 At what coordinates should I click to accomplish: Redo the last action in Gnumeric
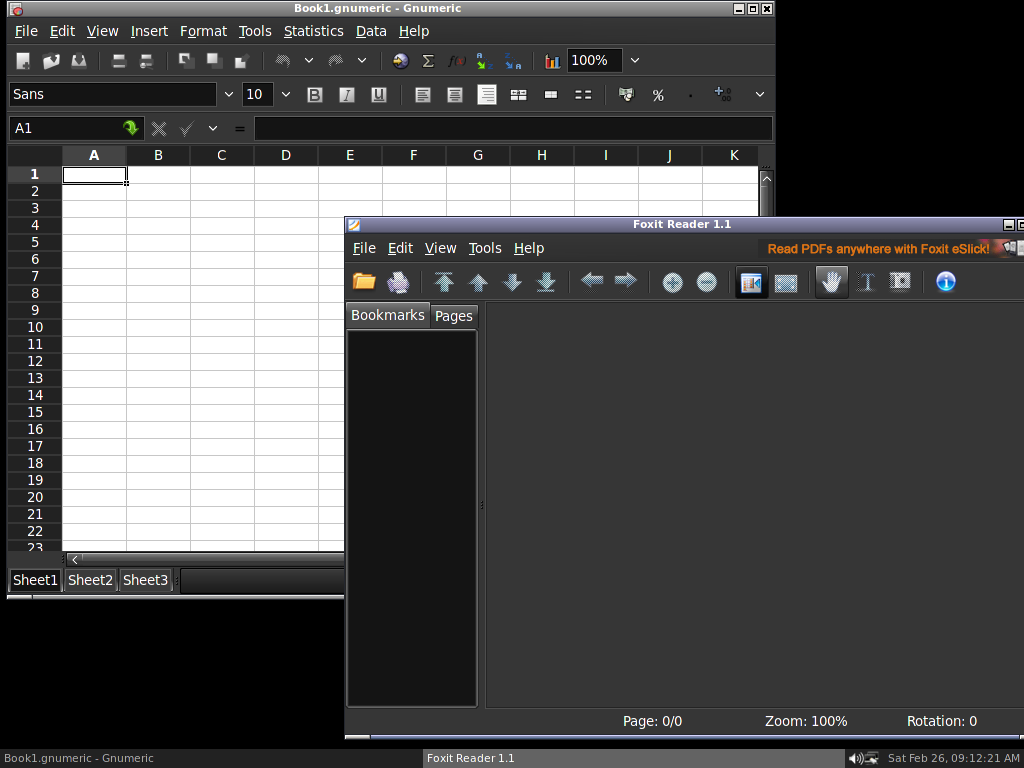pos(336,61)
